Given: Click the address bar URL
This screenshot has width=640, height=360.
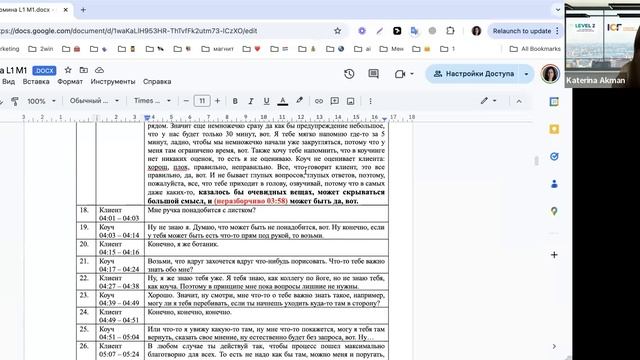Looking at the screenshot, I should pyautogui.click(x=129, y=31).
